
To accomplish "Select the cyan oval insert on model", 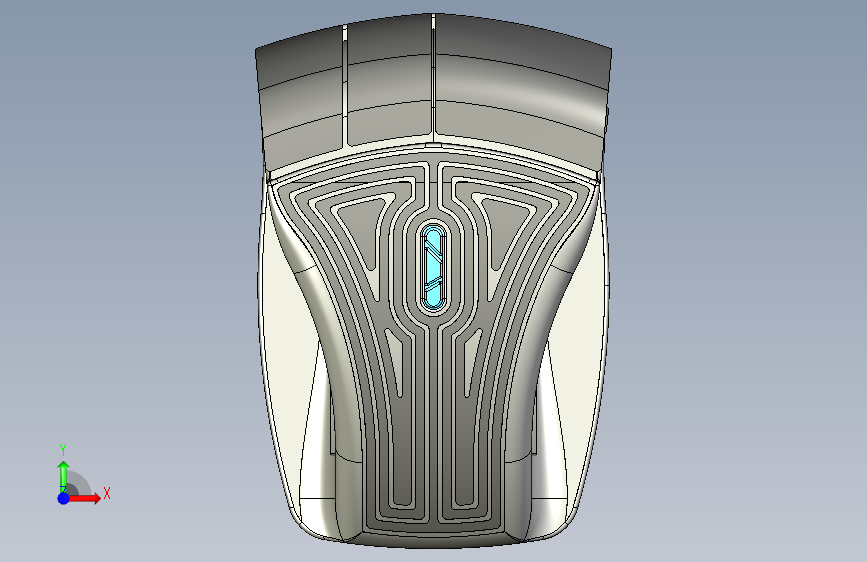I will 434,268.
